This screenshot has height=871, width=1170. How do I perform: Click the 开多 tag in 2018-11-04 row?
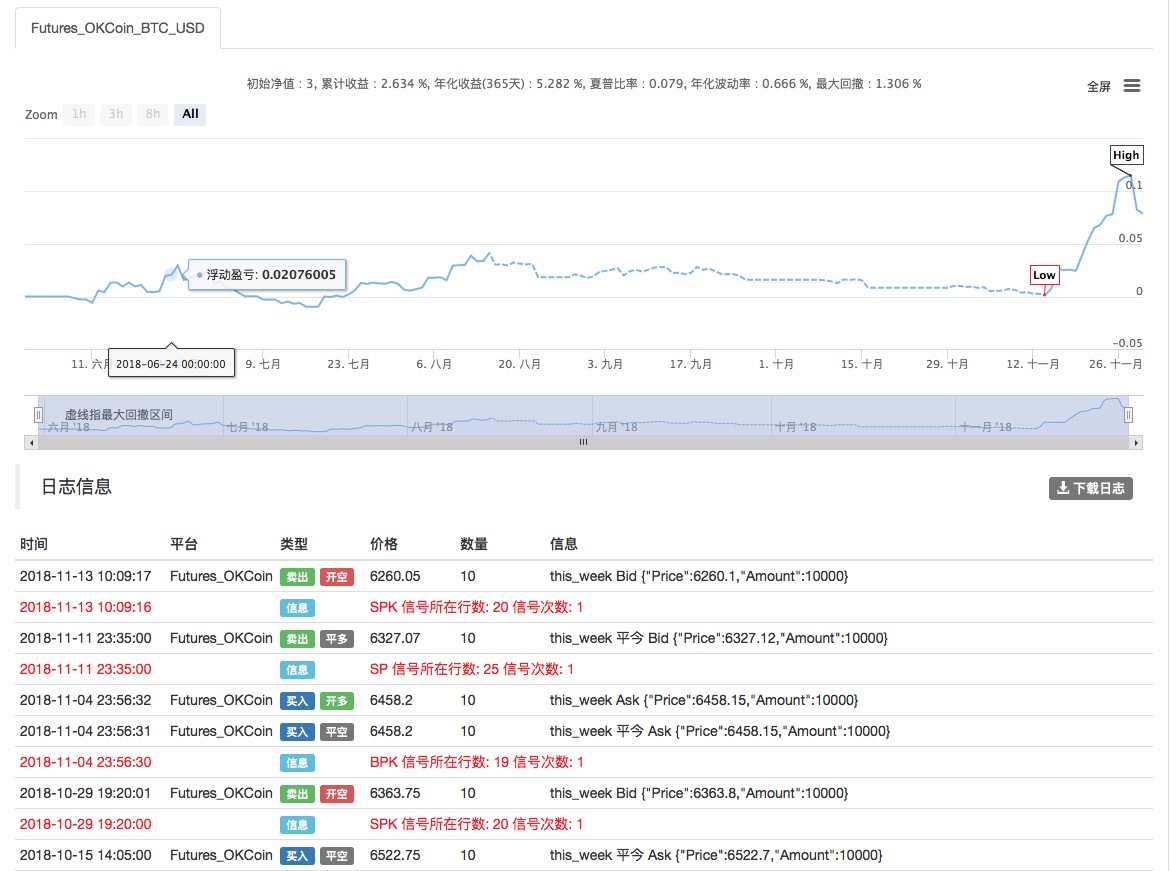pyautogui.click(x=336, y=700)
